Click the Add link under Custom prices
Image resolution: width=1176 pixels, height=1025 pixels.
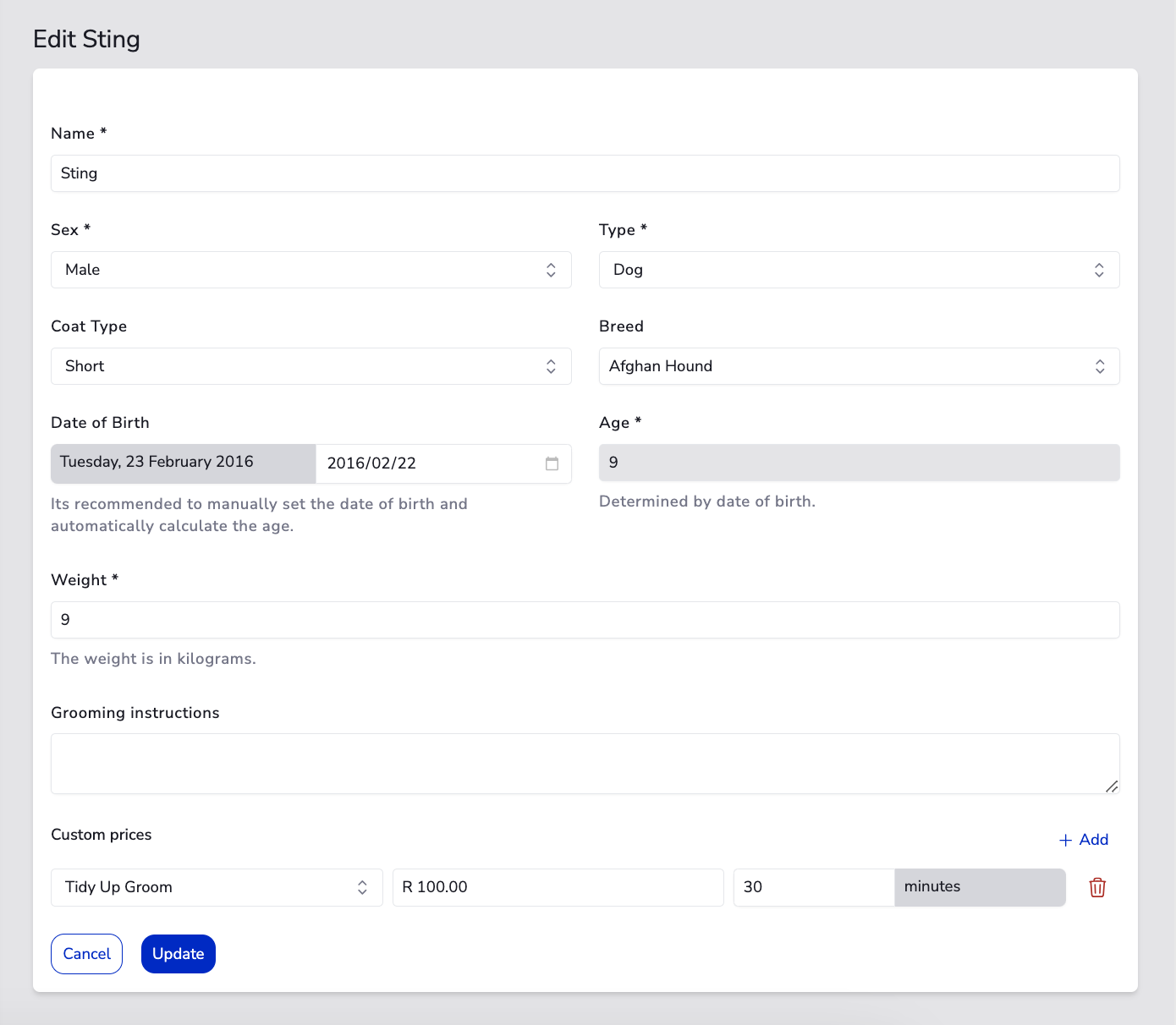coord(1094,840)
